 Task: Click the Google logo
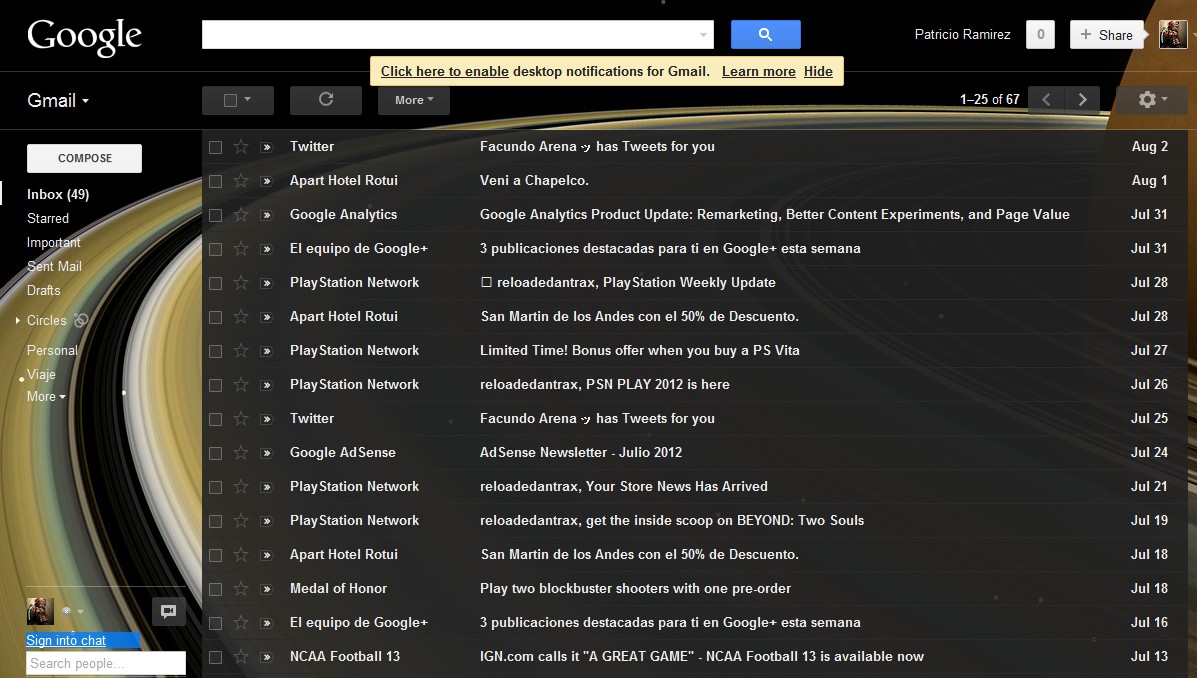84,36
